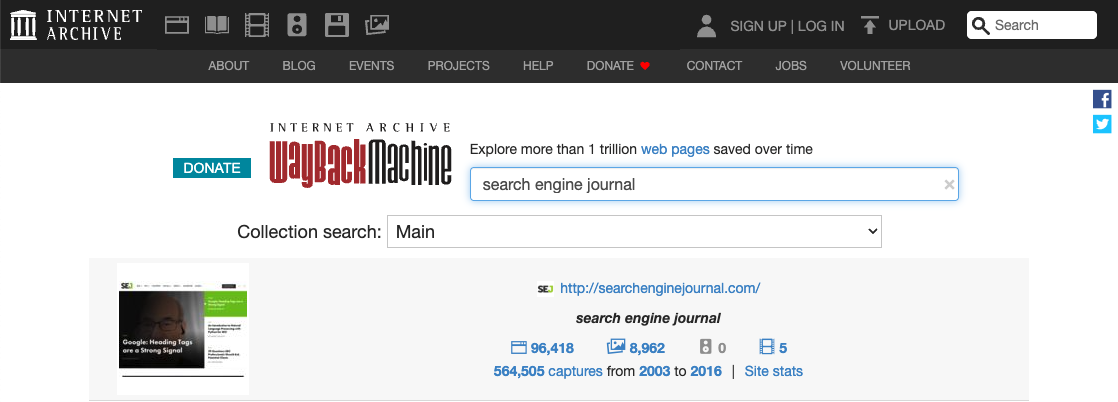The width and height of the screenshot is (1118, 402).
Task: Open the VOLUNTEER menu item
Action: [x=875, y=66]
